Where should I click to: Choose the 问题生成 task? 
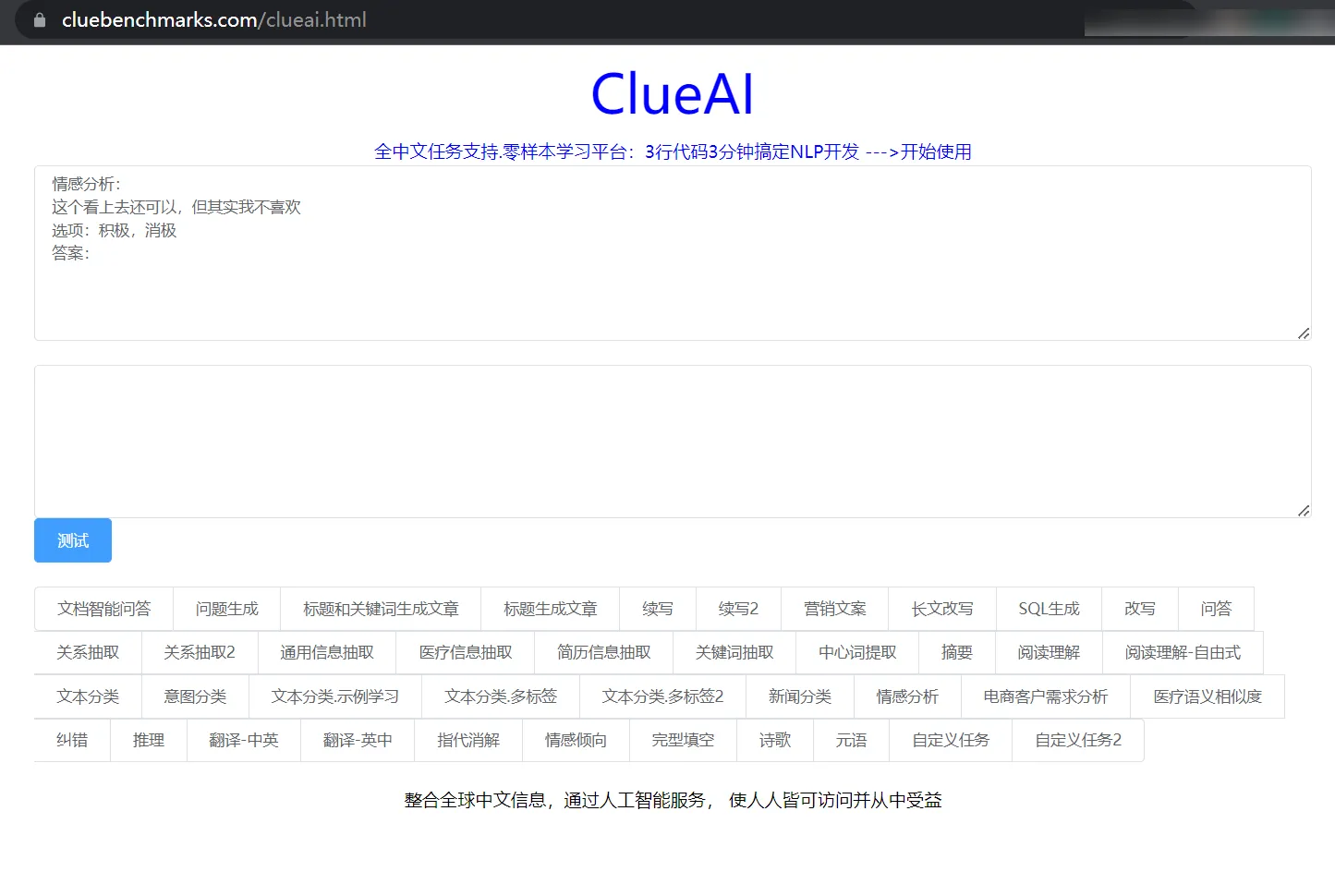click(x=226, y=609)
